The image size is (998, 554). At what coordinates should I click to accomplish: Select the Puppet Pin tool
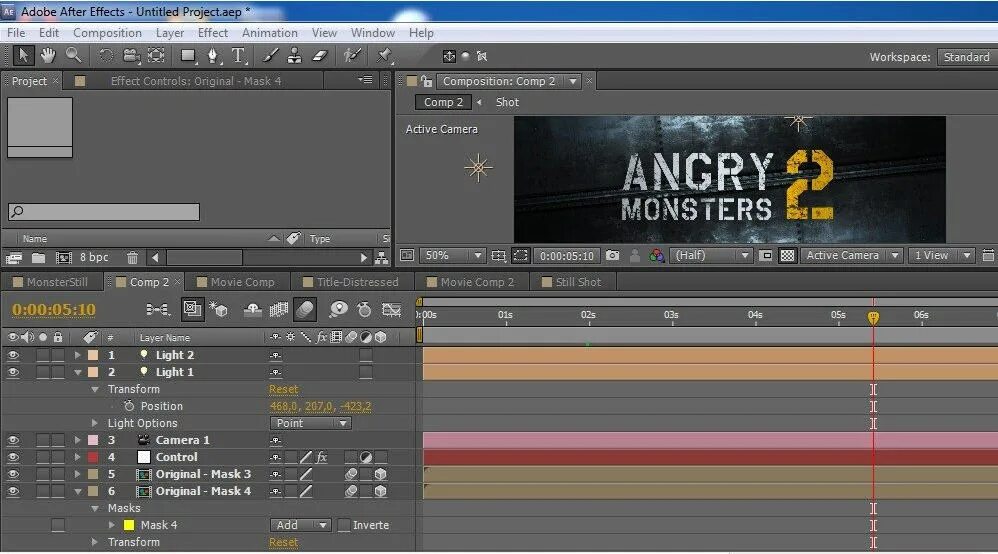pyautogui.click(x=384, y=56)
